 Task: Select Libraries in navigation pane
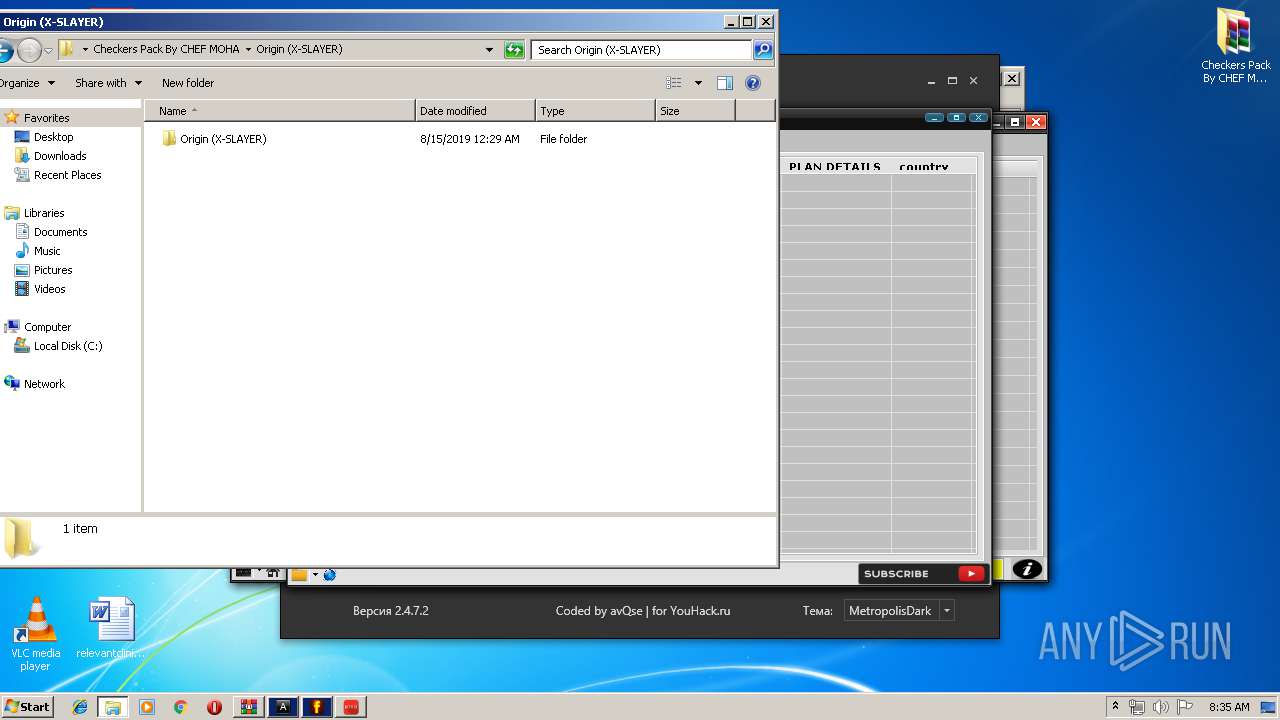44,213
